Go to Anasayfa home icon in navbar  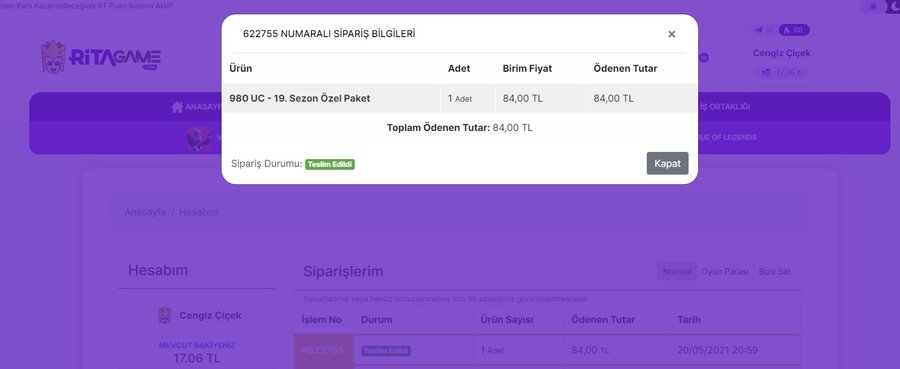177,107
